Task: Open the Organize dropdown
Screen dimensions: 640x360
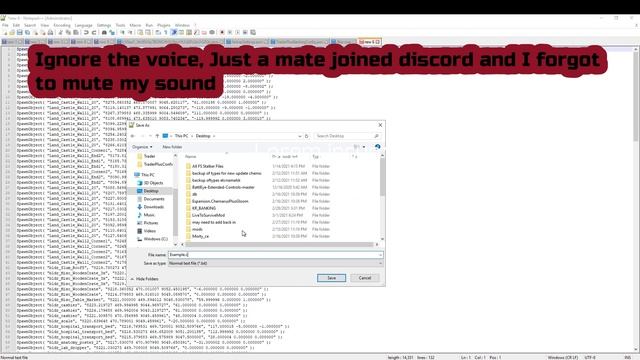Action: pos(142,147)
